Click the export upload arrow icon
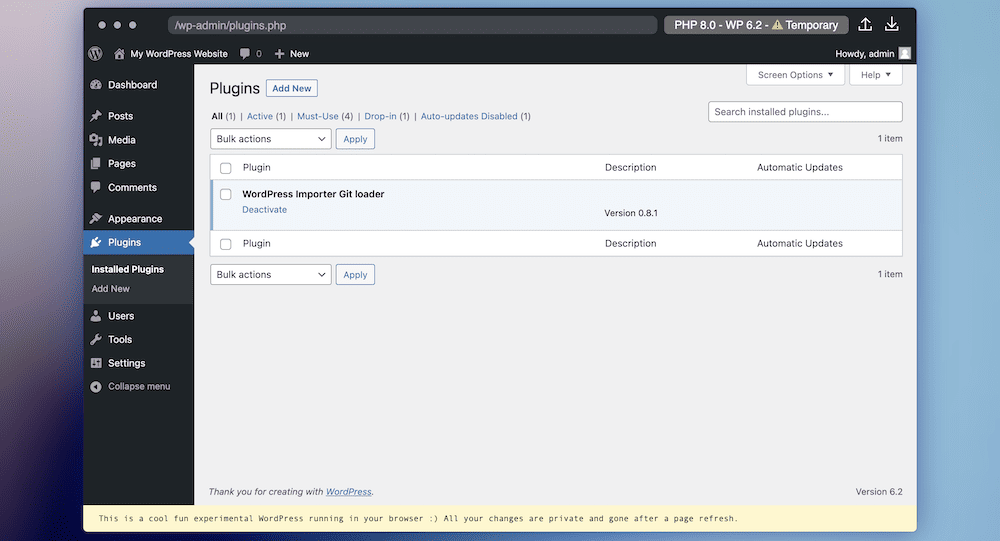 click(865, 25)
